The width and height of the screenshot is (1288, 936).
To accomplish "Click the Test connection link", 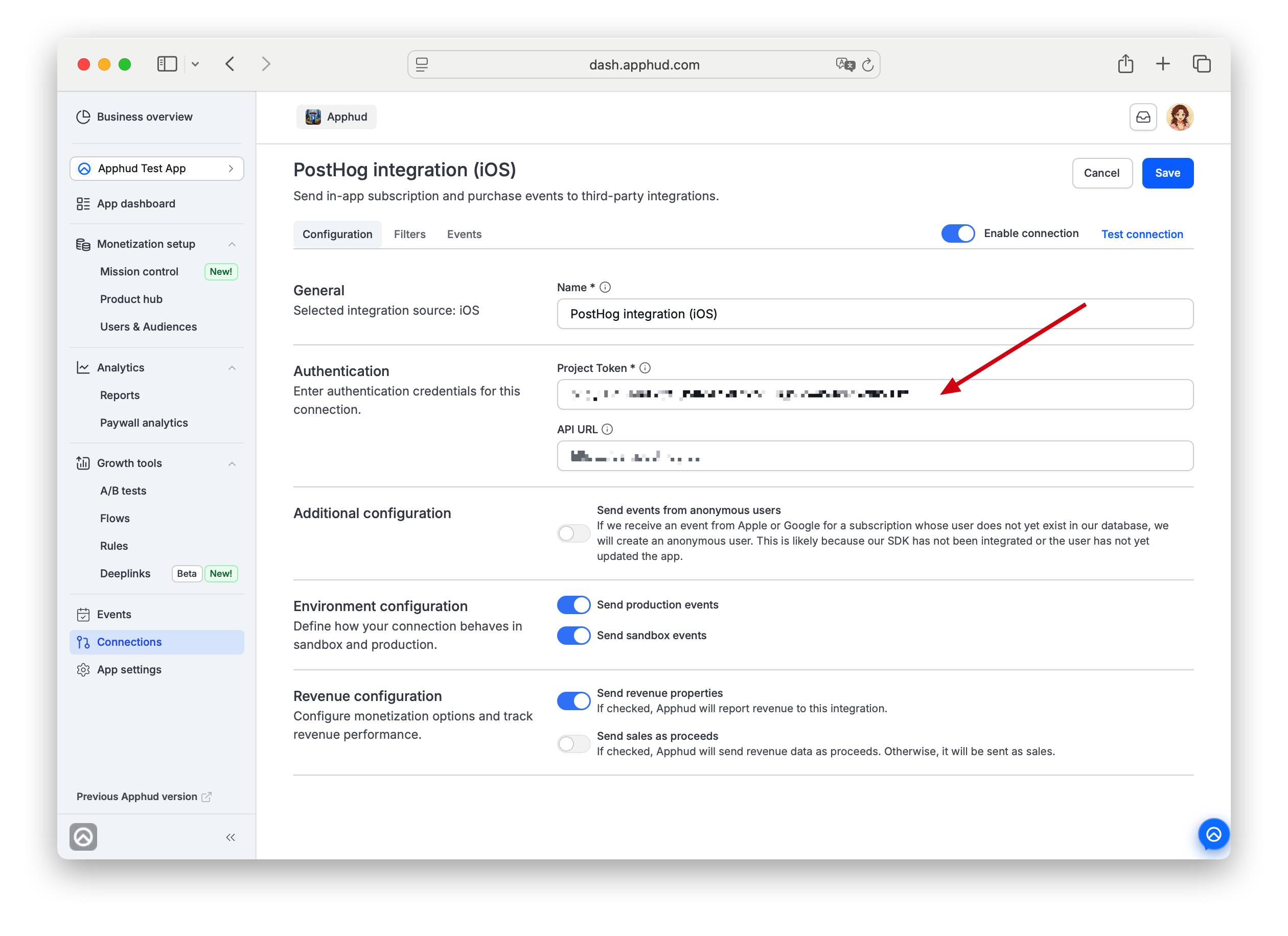I will [x=1142, y=235].
